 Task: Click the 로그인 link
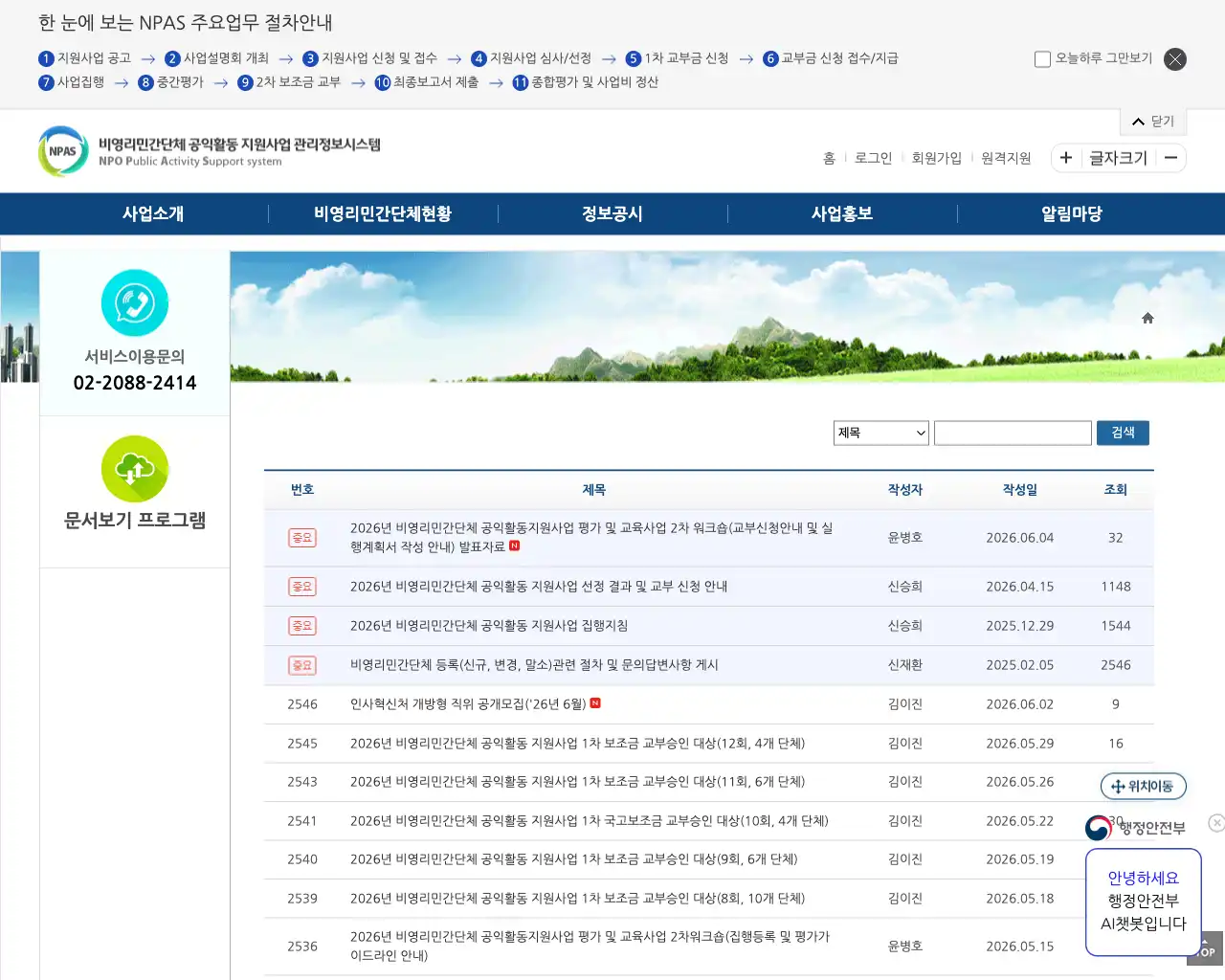pos(873,159)
